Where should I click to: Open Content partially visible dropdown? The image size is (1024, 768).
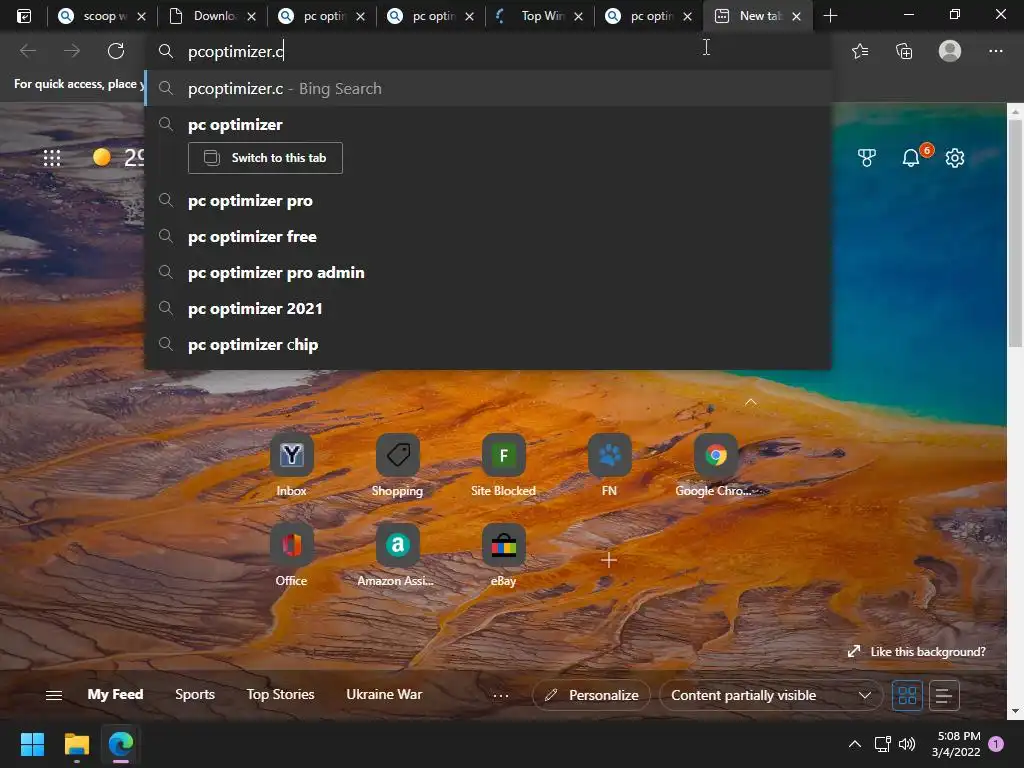771,696
